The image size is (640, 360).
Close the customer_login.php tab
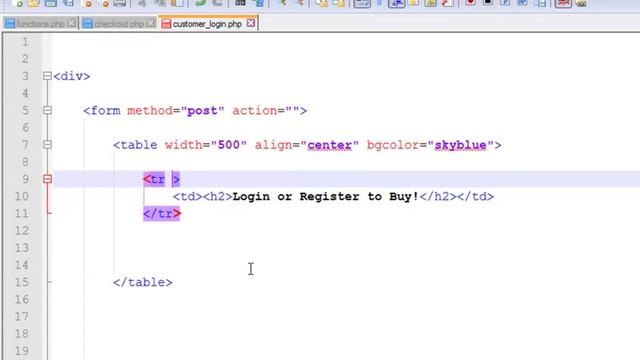tap(251, 23)
